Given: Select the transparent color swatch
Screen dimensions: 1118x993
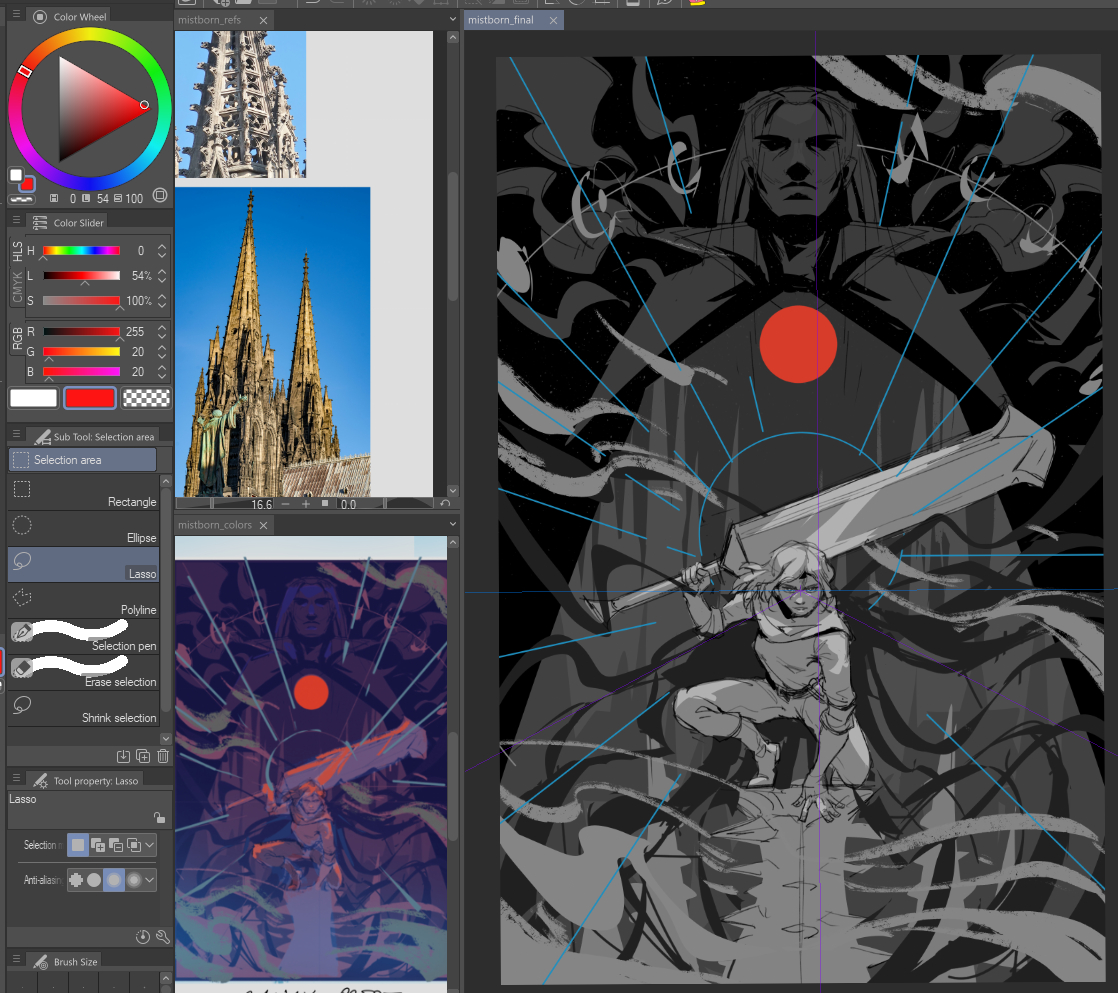Looking at the screenshot, I should [146, 398].
